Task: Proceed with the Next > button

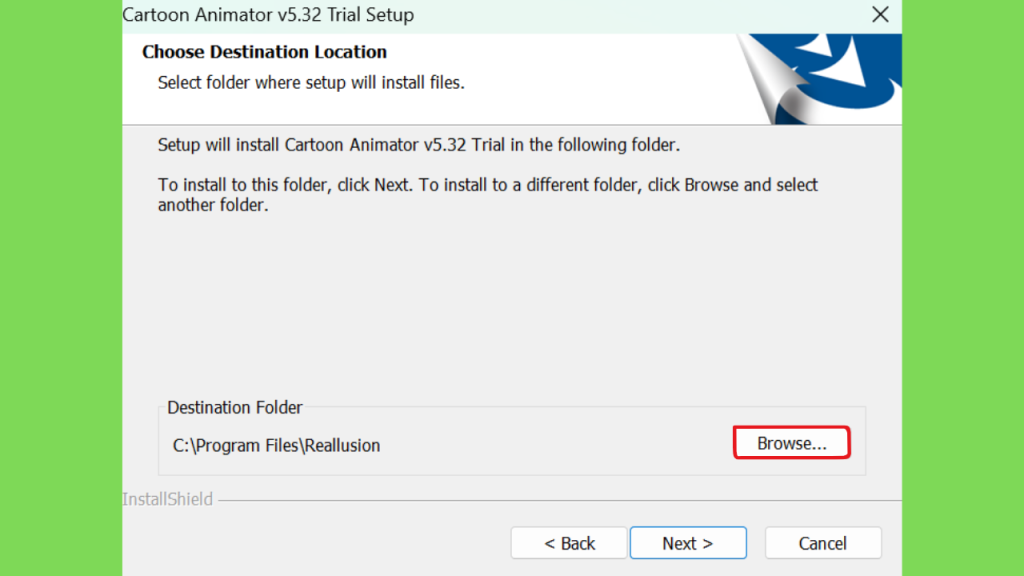Action: tap(688, 543)
